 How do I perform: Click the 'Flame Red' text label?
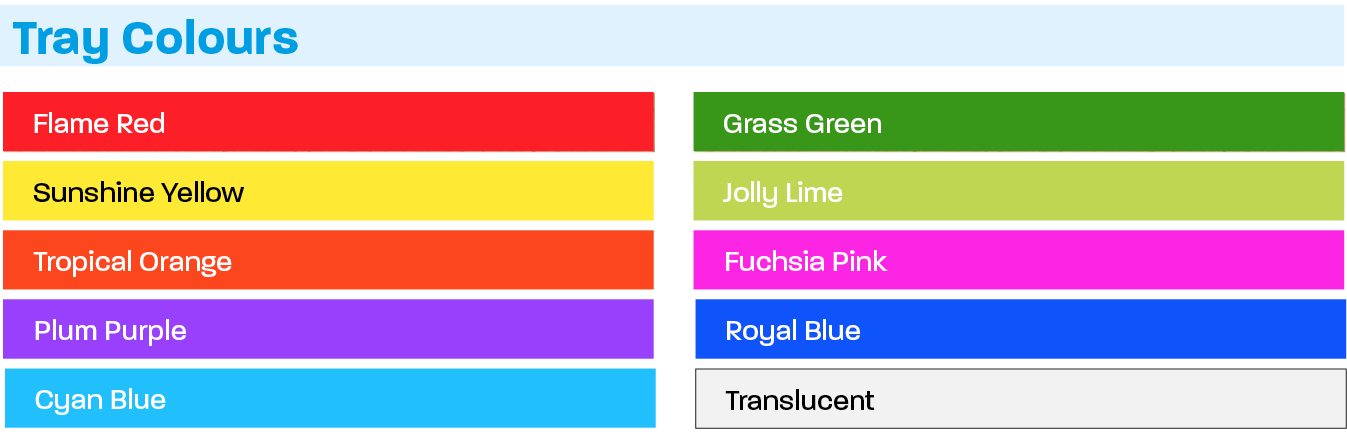tap(99, 124)
